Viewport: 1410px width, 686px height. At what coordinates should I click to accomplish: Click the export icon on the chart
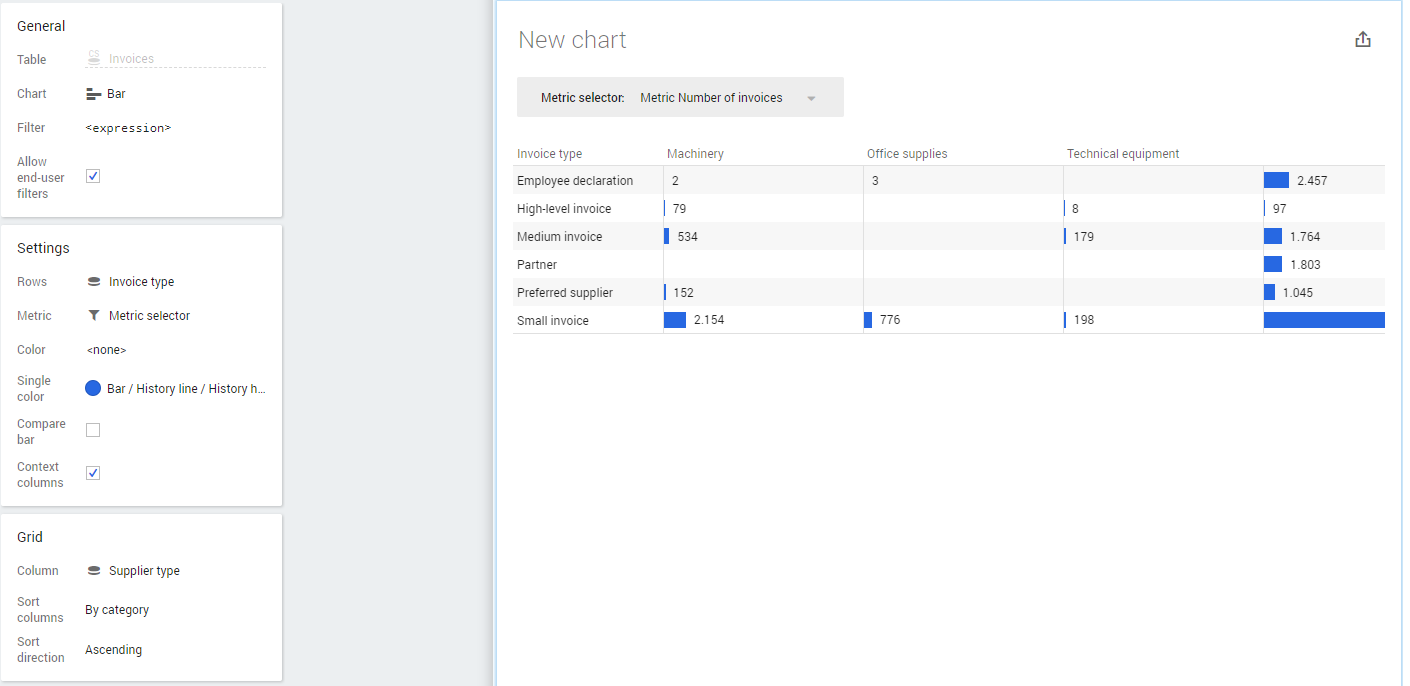pos(1362,40)
